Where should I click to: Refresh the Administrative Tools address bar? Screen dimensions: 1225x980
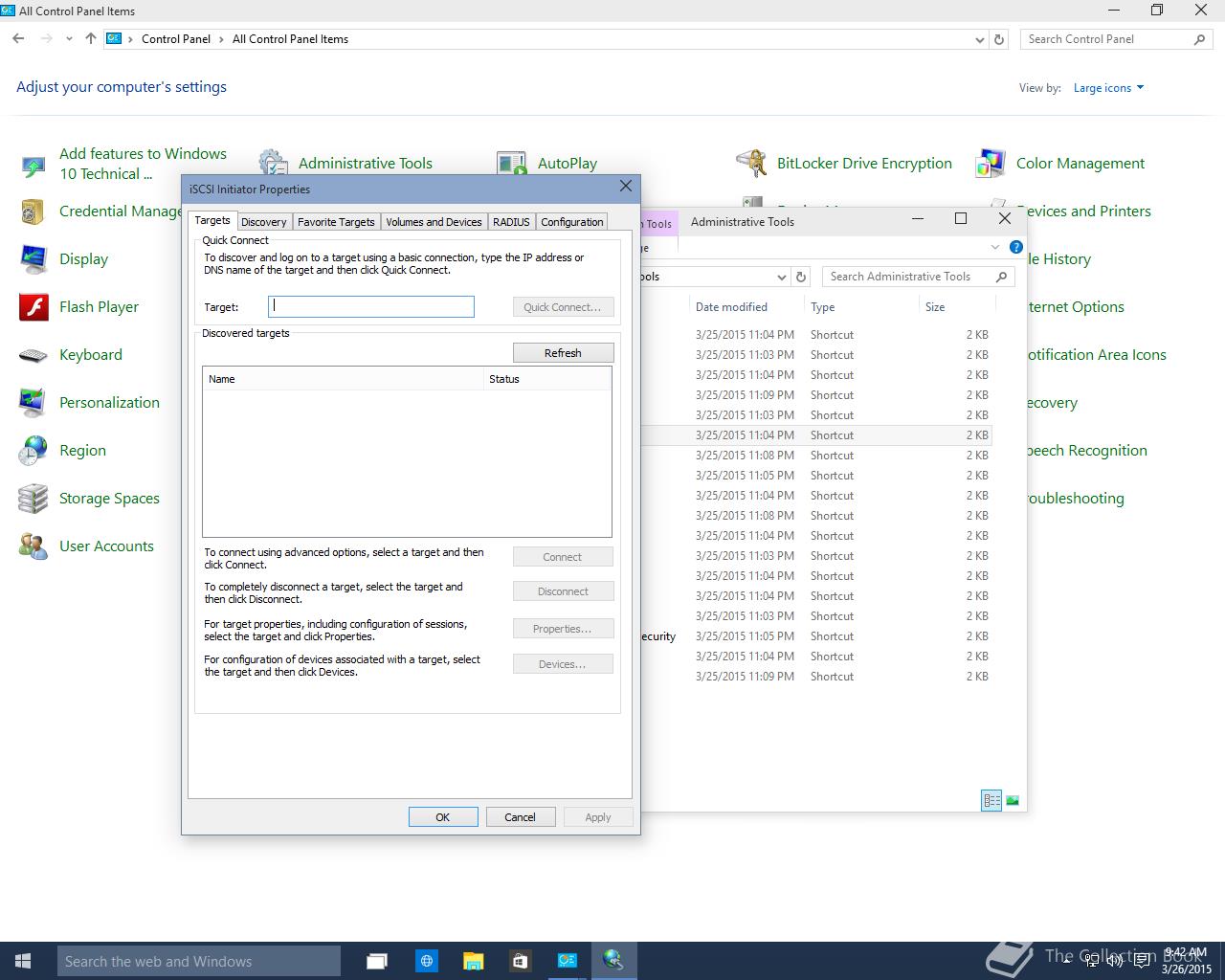point(801,277)
